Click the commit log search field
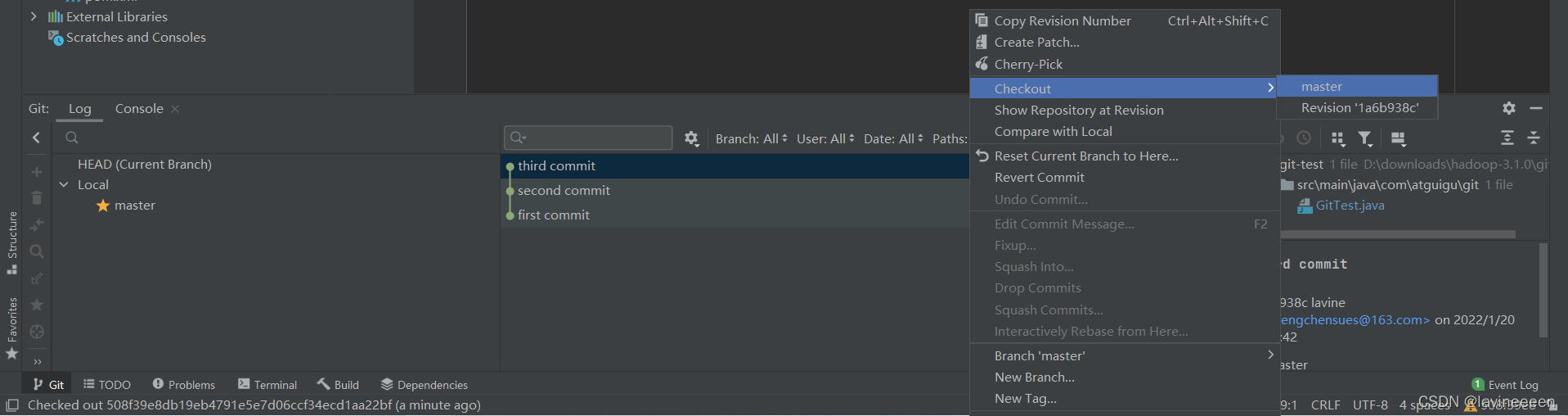 [x=588, y=138]
